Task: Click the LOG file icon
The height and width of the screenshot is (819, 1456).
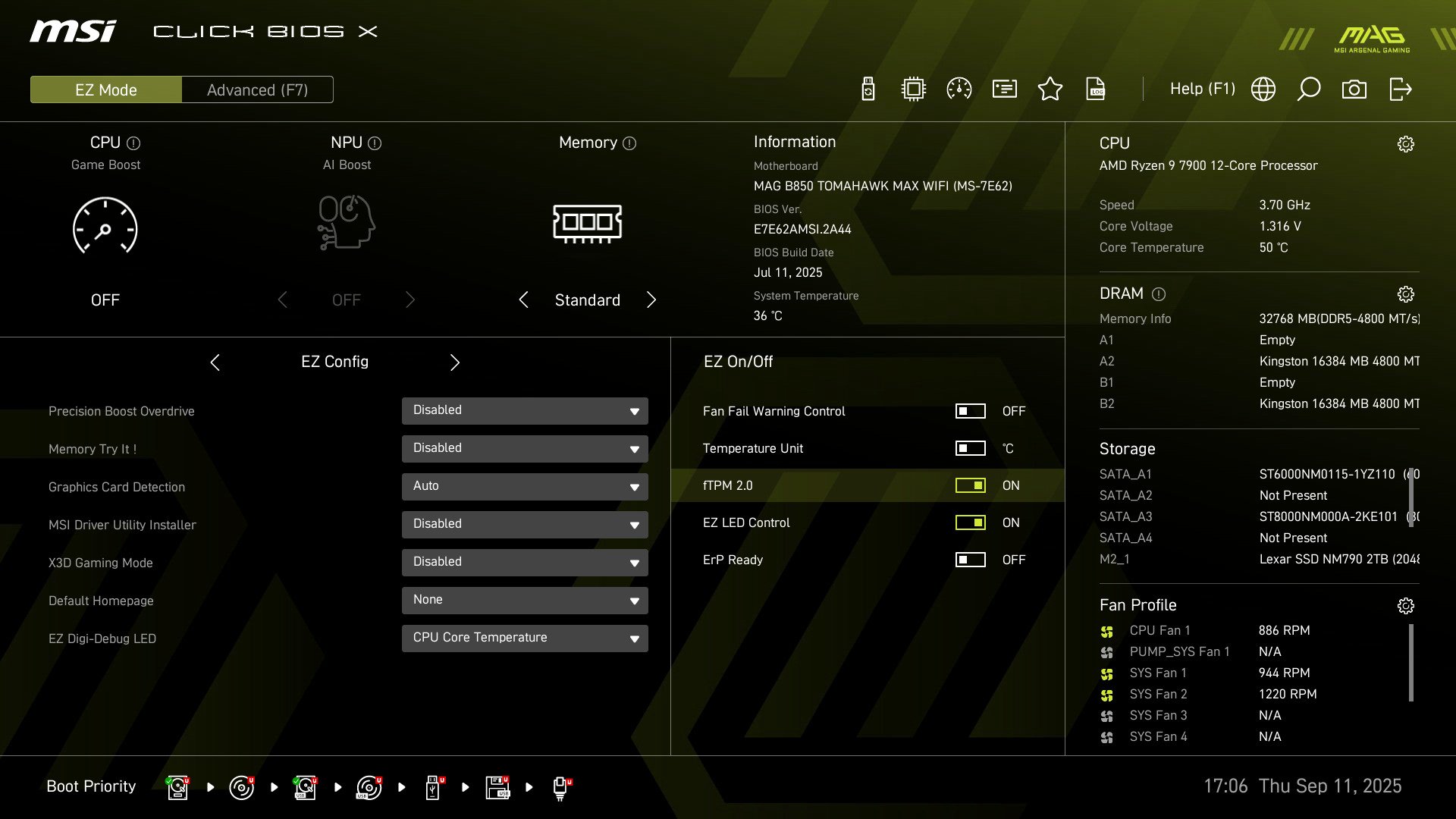Action: [x=1096, y=89]
